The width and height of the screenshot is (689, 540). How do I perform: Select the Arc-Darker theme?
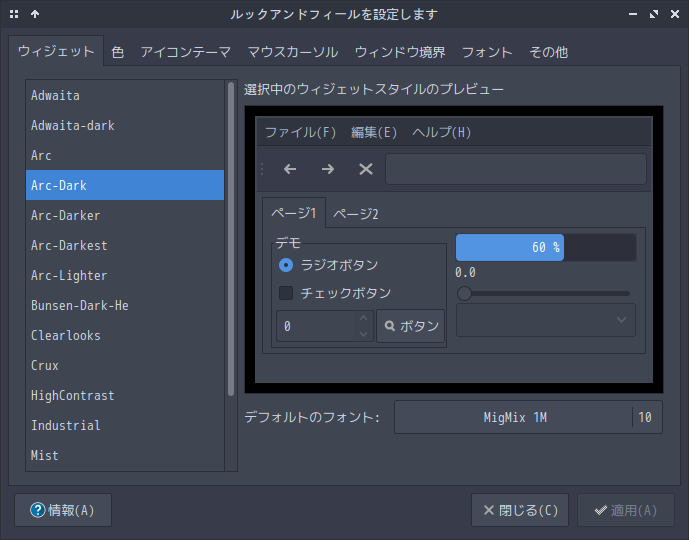coord(125,215)
